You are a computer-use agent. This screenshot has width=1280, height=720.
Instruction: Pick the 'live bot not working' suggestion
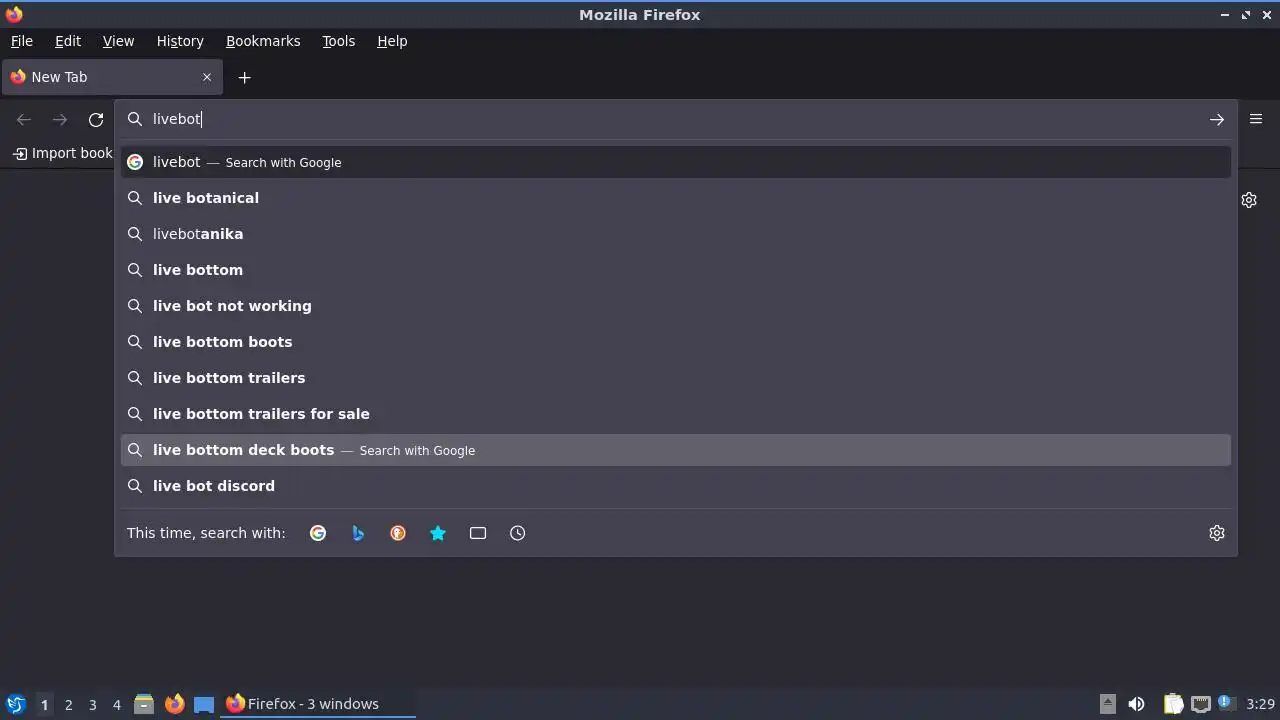[x=676, y=306]
